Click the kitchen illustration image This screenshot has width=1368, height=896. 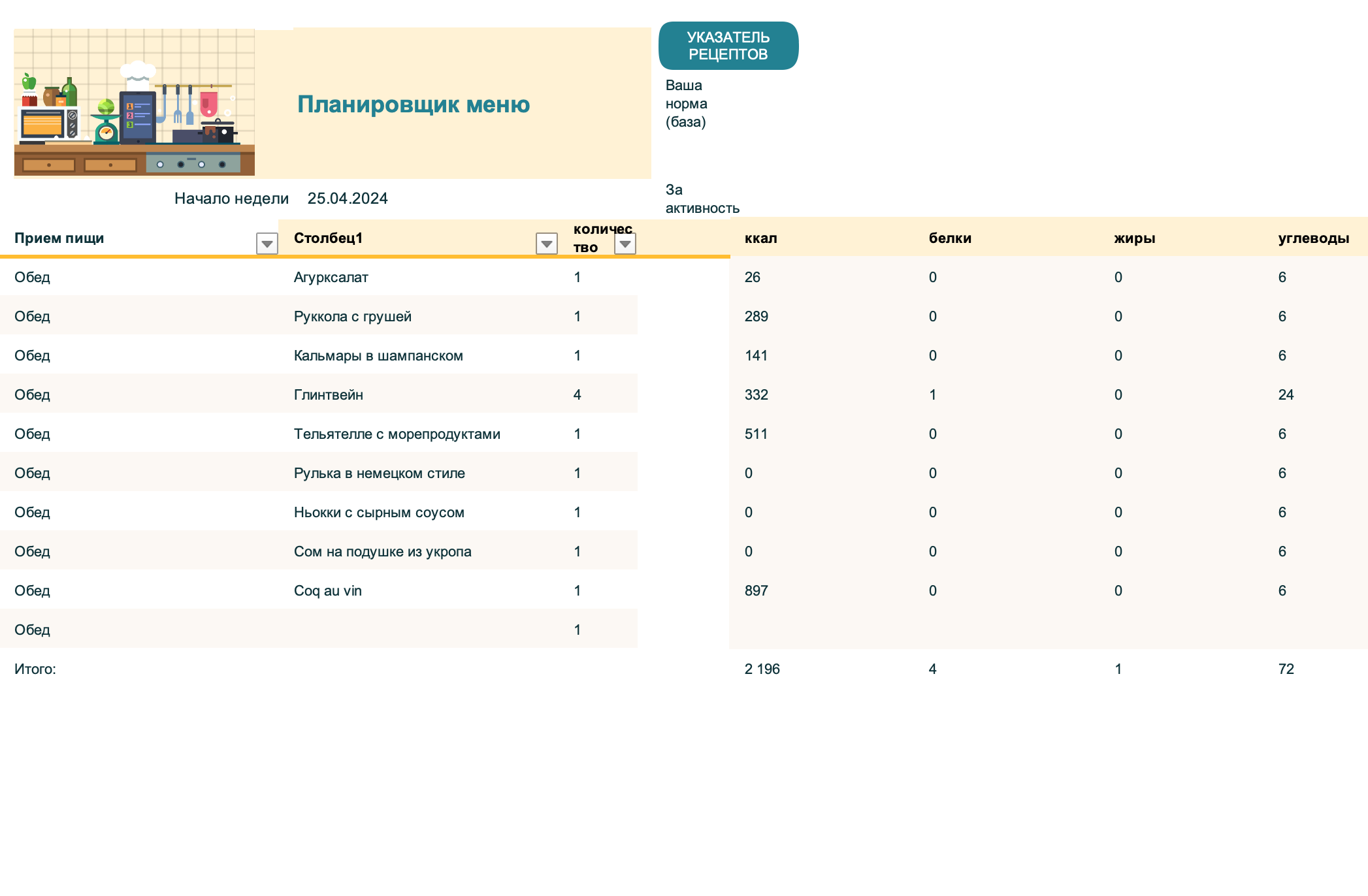(135, 102)
